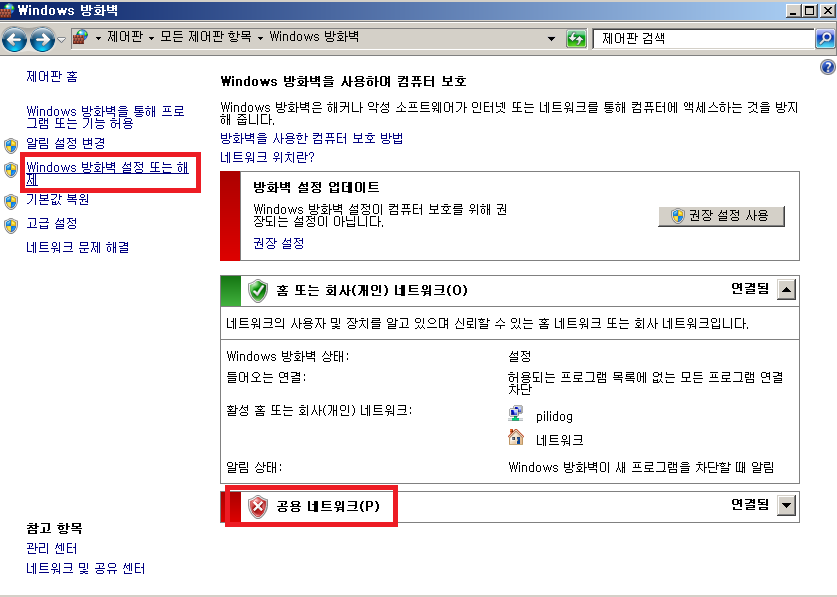Go back with the Back arrow button

(14, 39)
